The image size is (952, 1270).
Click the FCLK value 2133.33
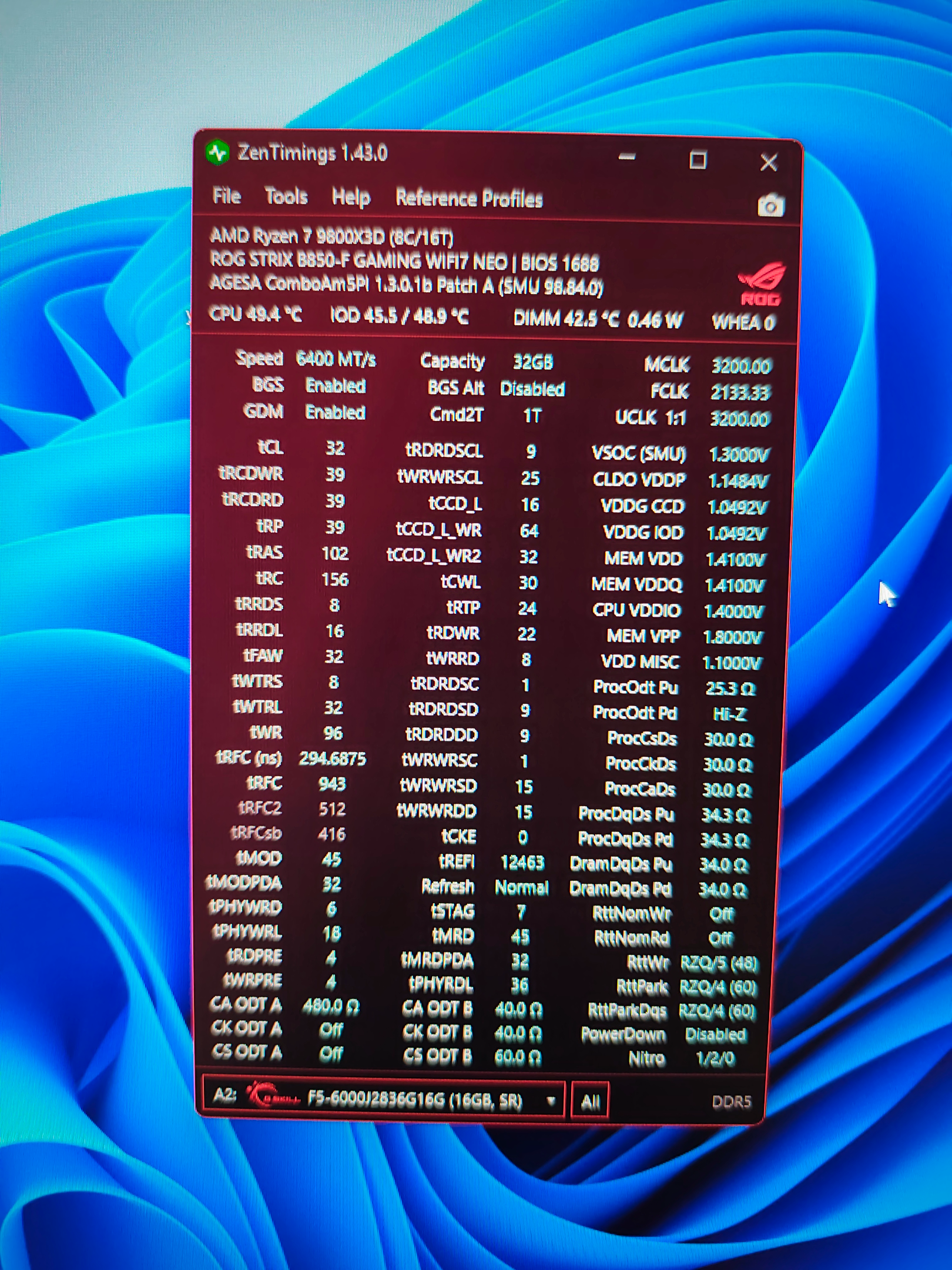tap(740, 392)
